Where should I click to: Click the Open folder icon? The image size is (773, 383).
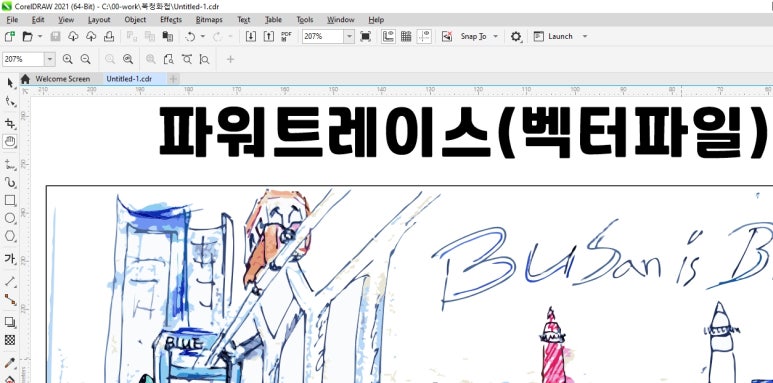pos(28,36)
